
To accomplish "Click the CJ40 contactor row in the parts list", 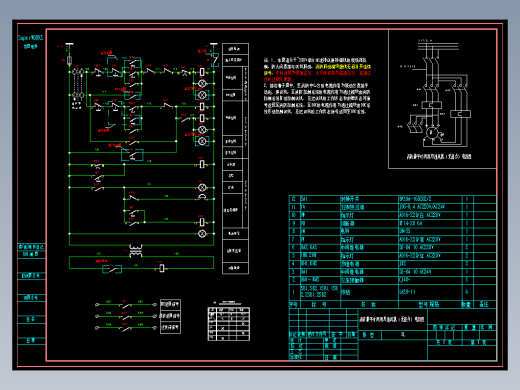I will (x=393, y=280).
